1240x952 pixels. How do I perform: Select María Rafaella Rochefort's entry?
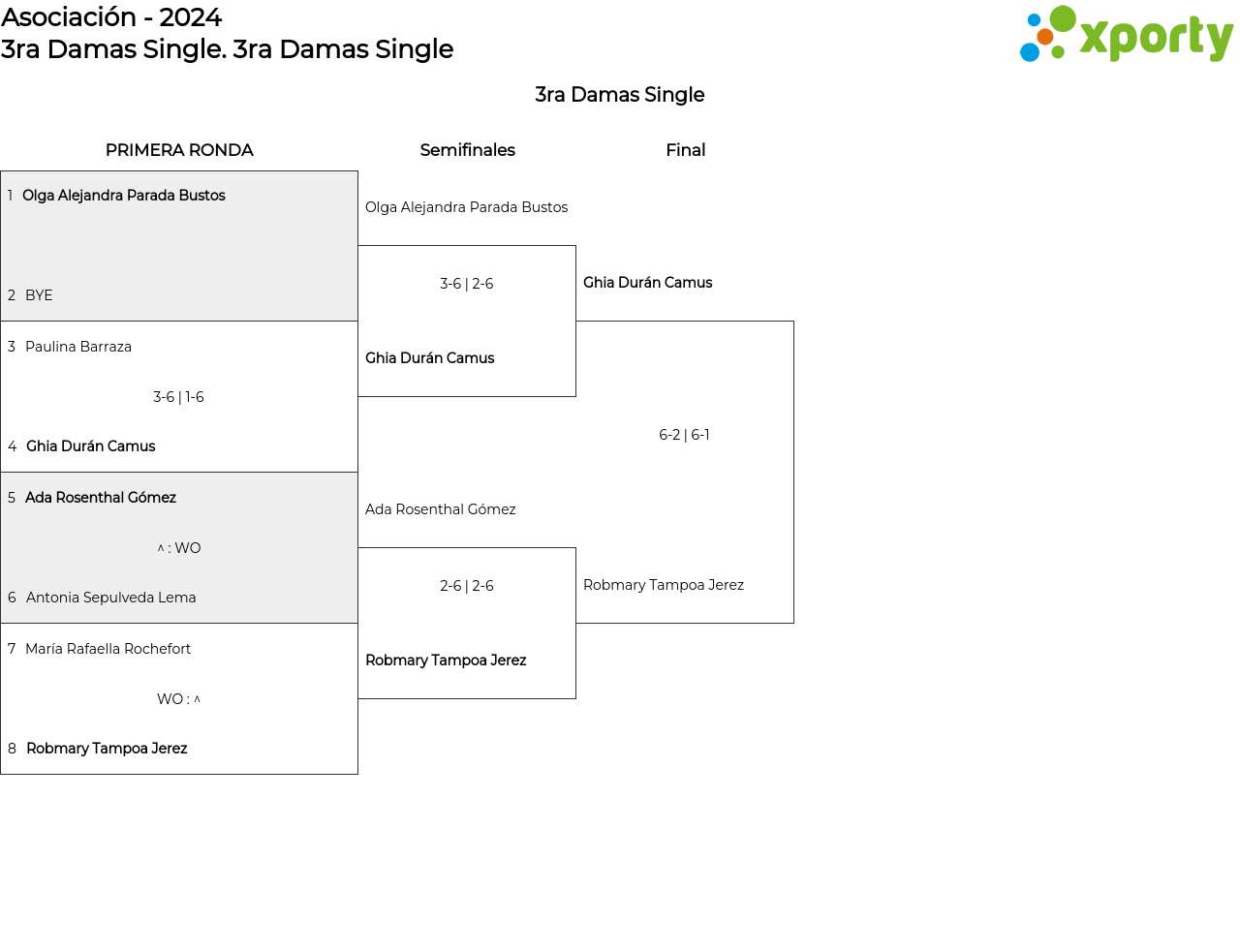pyautogui.click(x=108, y=649)
